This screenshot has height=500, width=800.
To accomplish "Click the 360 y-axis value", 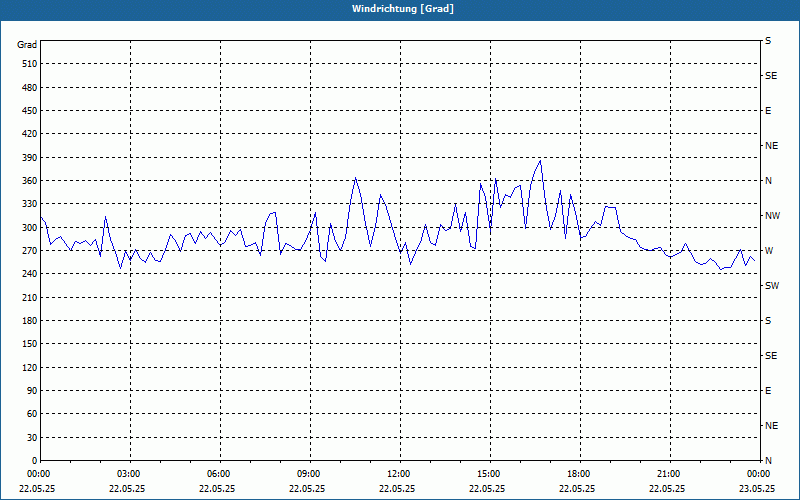I will coord(30,181).
